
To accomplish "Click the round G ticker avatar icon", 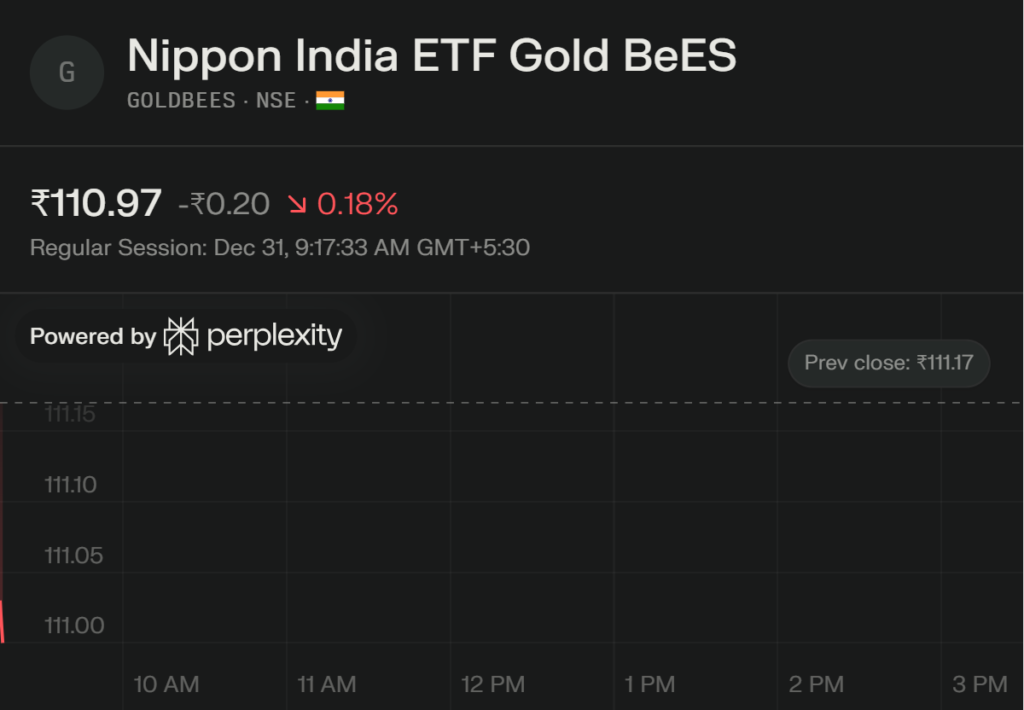I will pos(67,73).
